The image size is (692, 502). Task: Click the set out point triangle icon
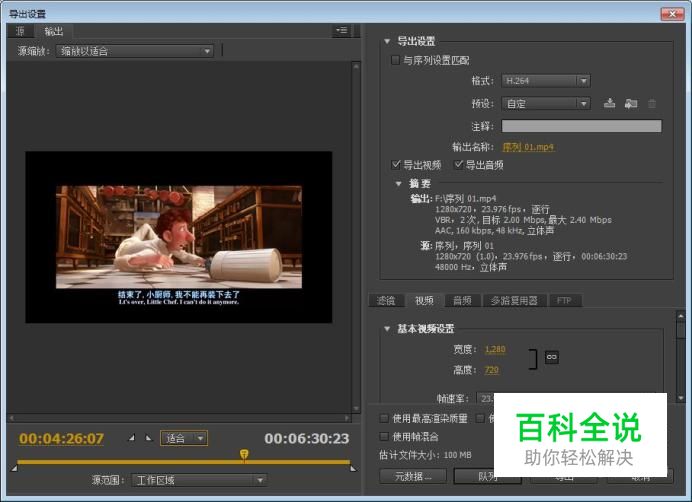149,438
